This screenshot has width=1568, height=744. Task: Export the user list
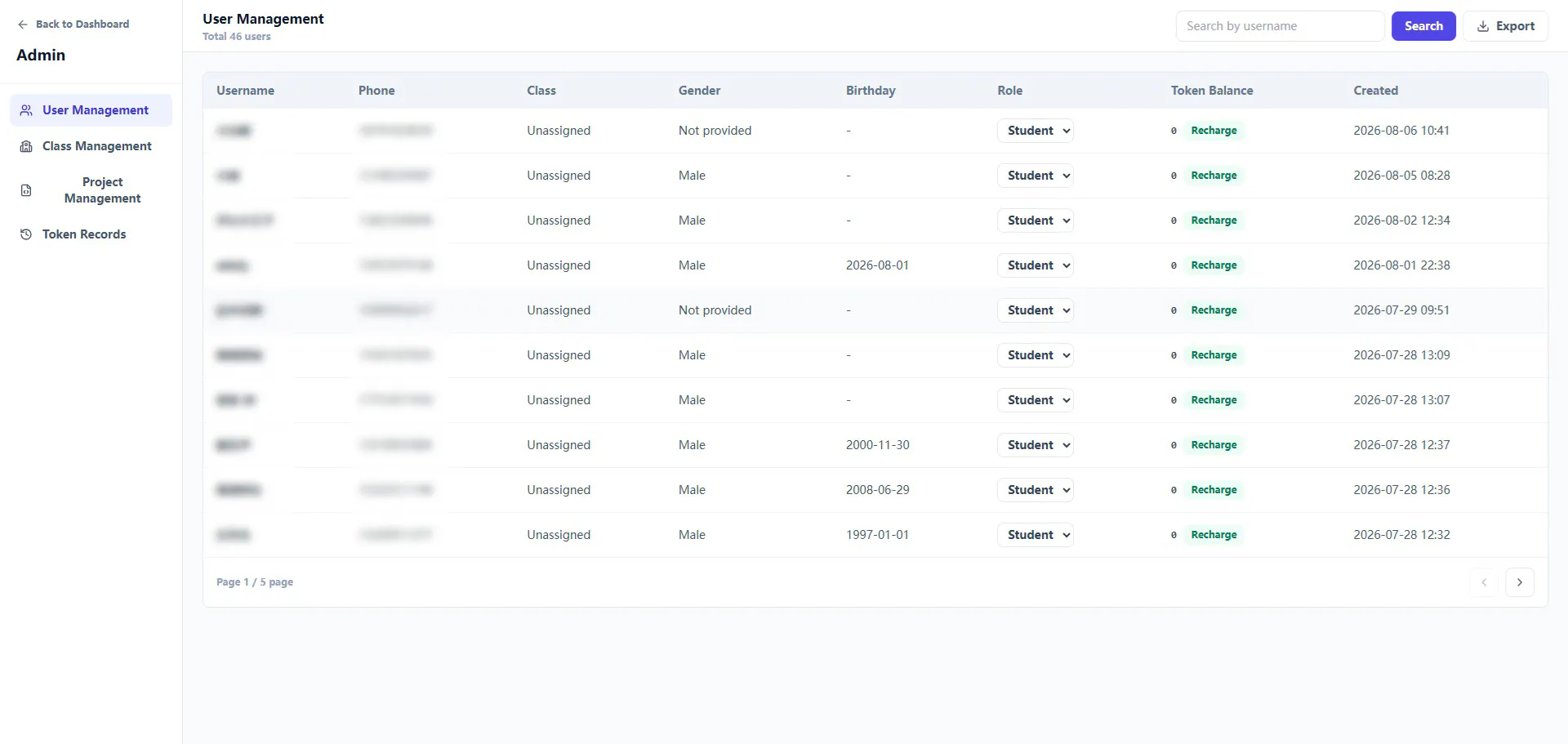(1505, 26)
